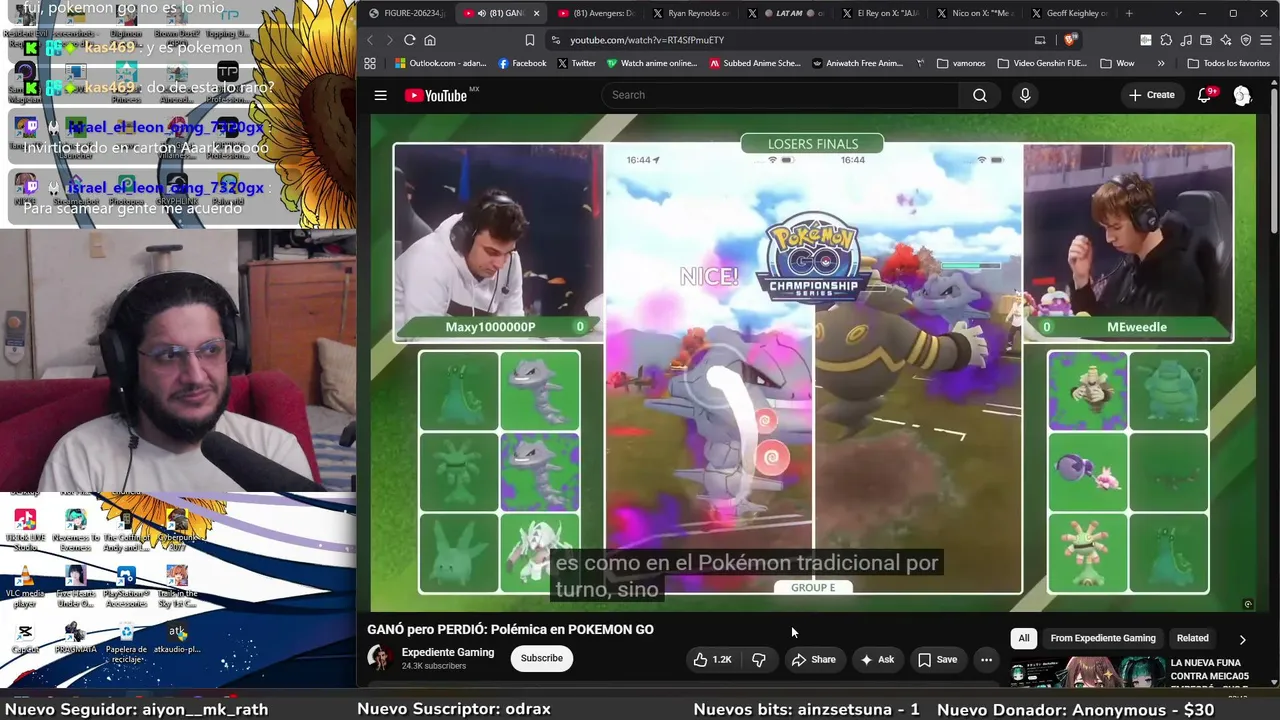
Task: Open the LA NUEVA FUNA recommended video thumbnail
Action: (1087, 673)
